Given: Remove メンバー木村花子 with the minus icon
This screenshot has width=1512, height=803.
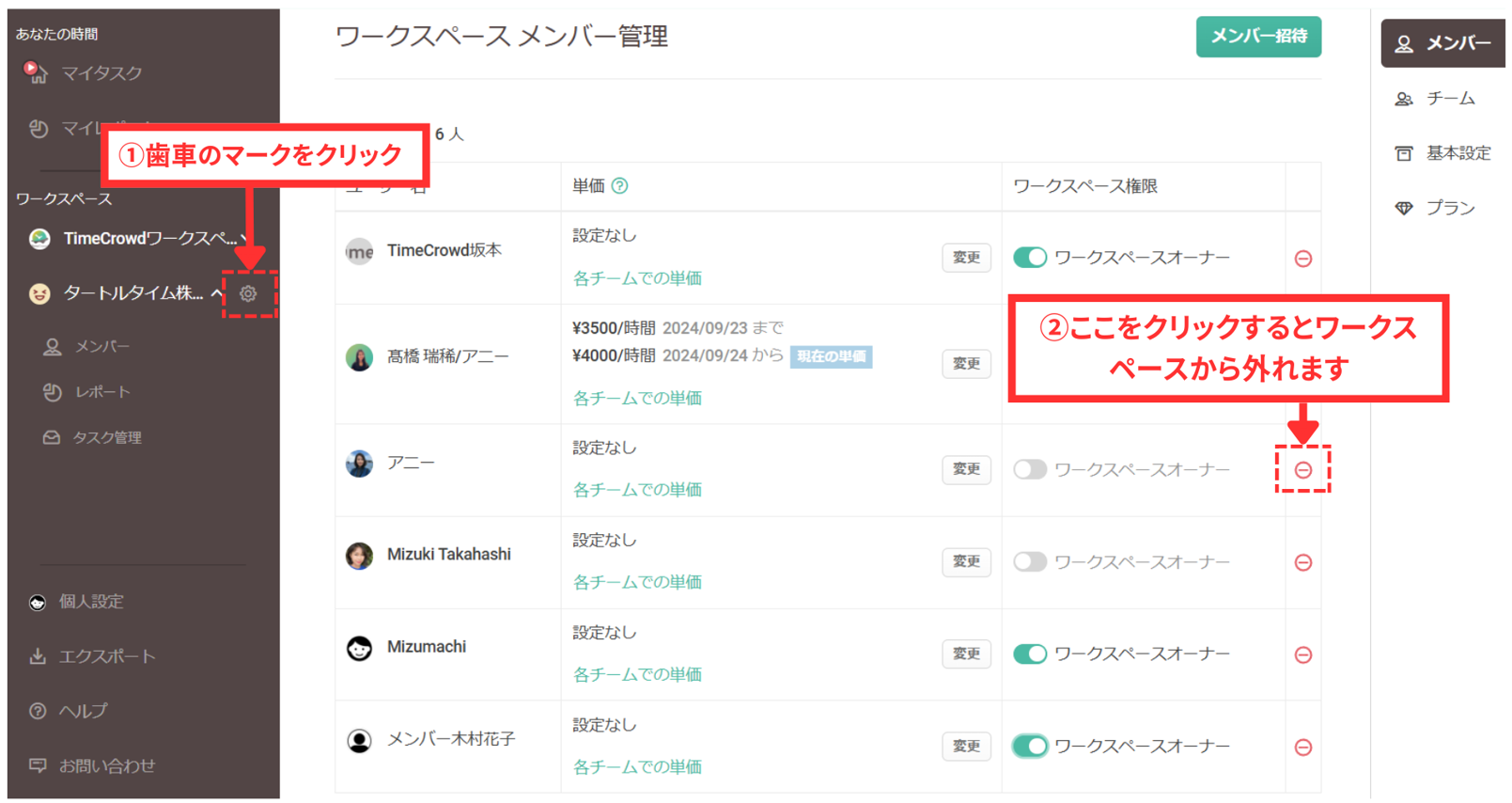Looking at the screenshot, I should tap(1302, 748).
